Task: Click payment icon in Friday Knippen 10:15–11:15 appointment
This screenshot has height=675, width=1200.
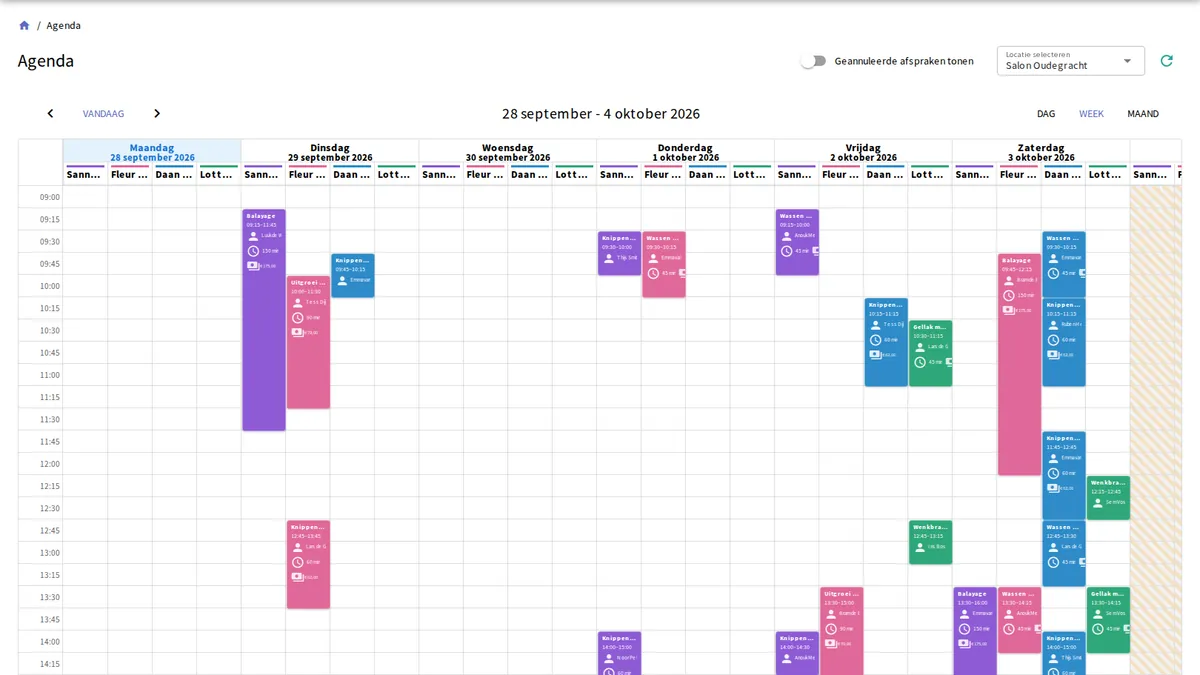Action: [875, 355]
